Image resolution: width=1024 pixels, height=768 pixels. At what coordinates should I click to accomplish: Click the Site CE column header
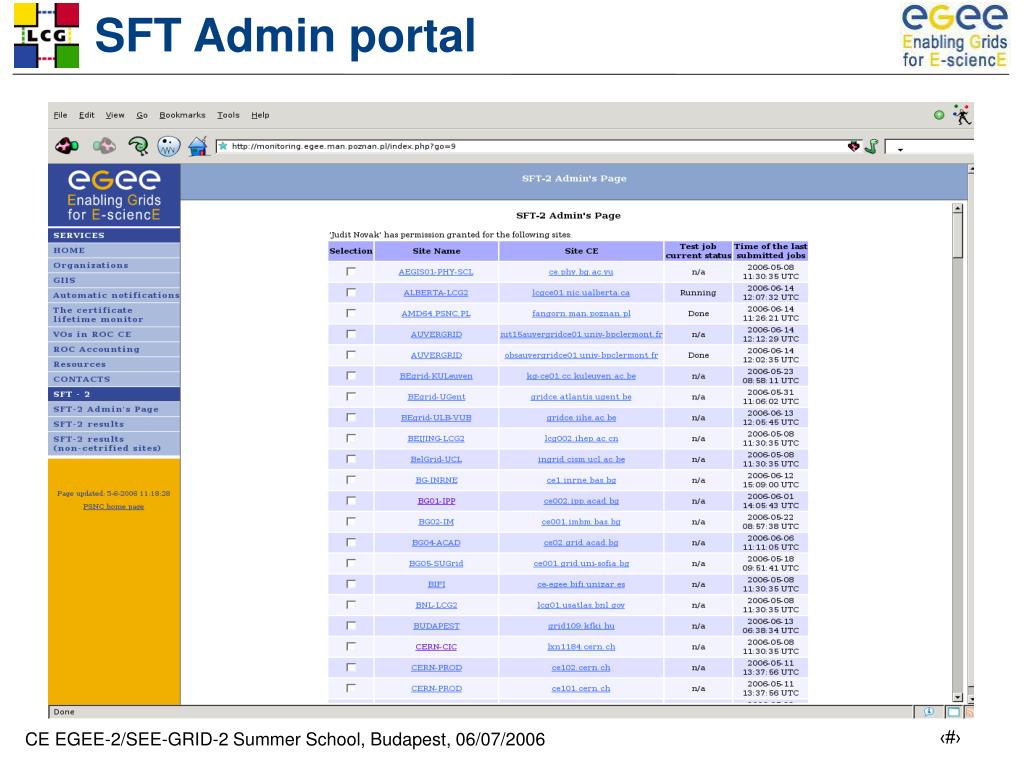581,251
